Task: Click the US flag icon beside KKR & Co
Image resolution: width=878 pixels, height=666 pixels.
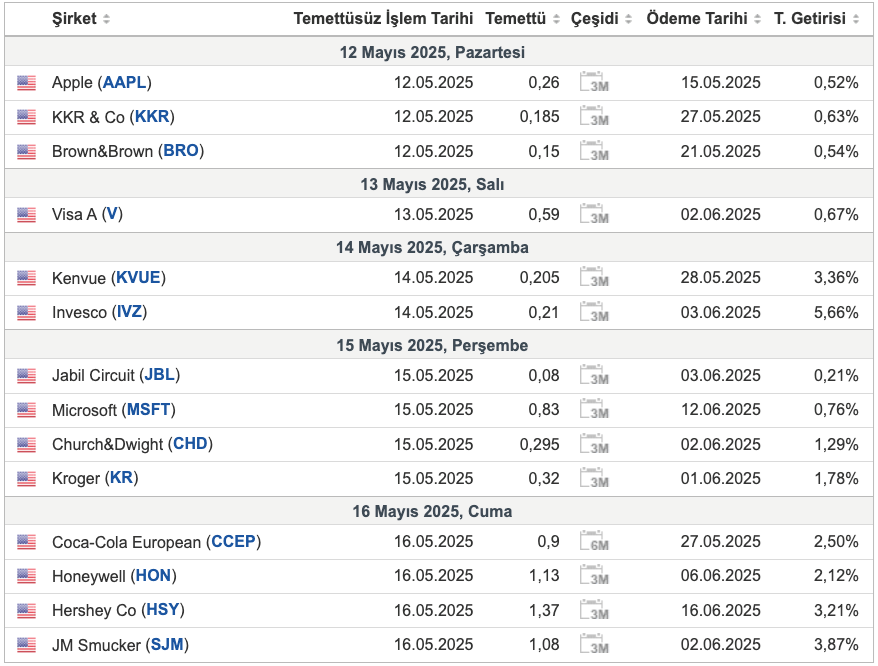Action: tap(26, 117)
